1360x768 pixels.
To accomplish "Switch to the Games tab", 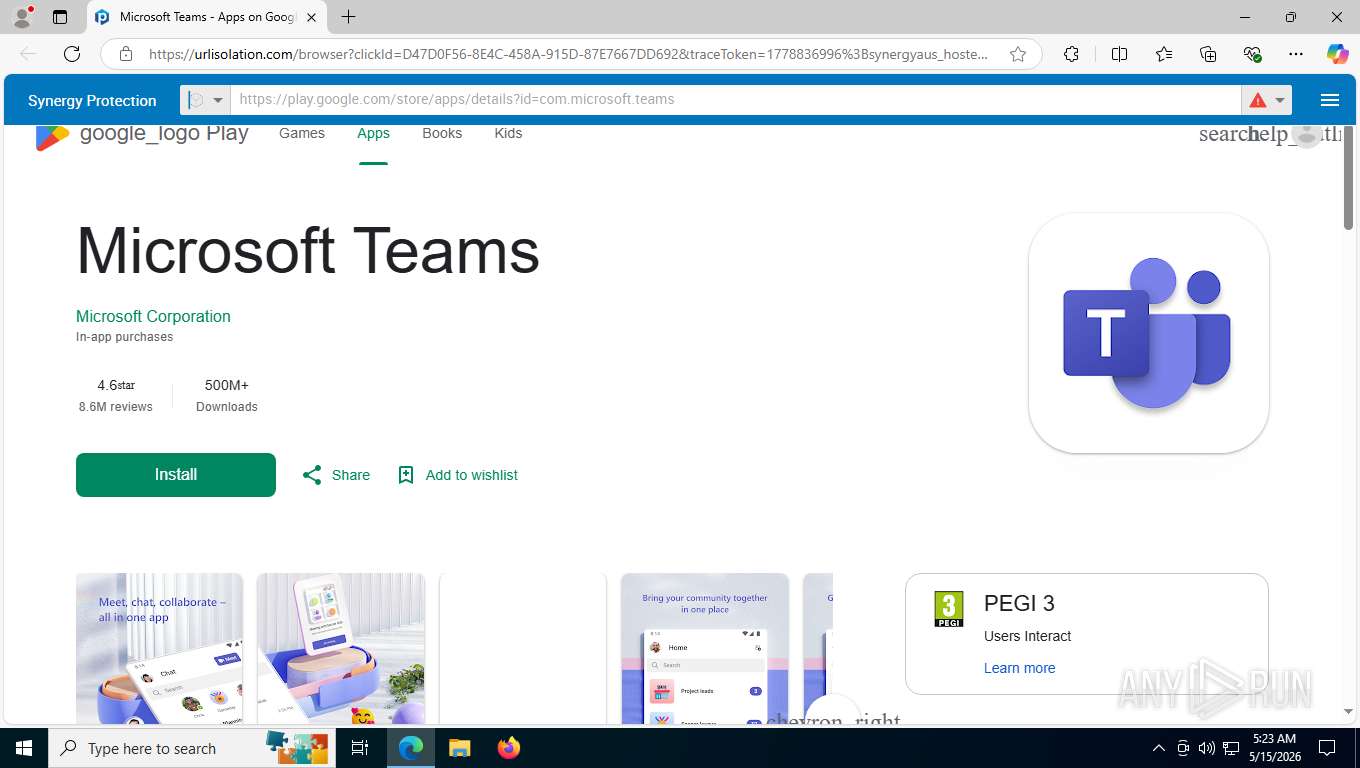I will point(302,133).
